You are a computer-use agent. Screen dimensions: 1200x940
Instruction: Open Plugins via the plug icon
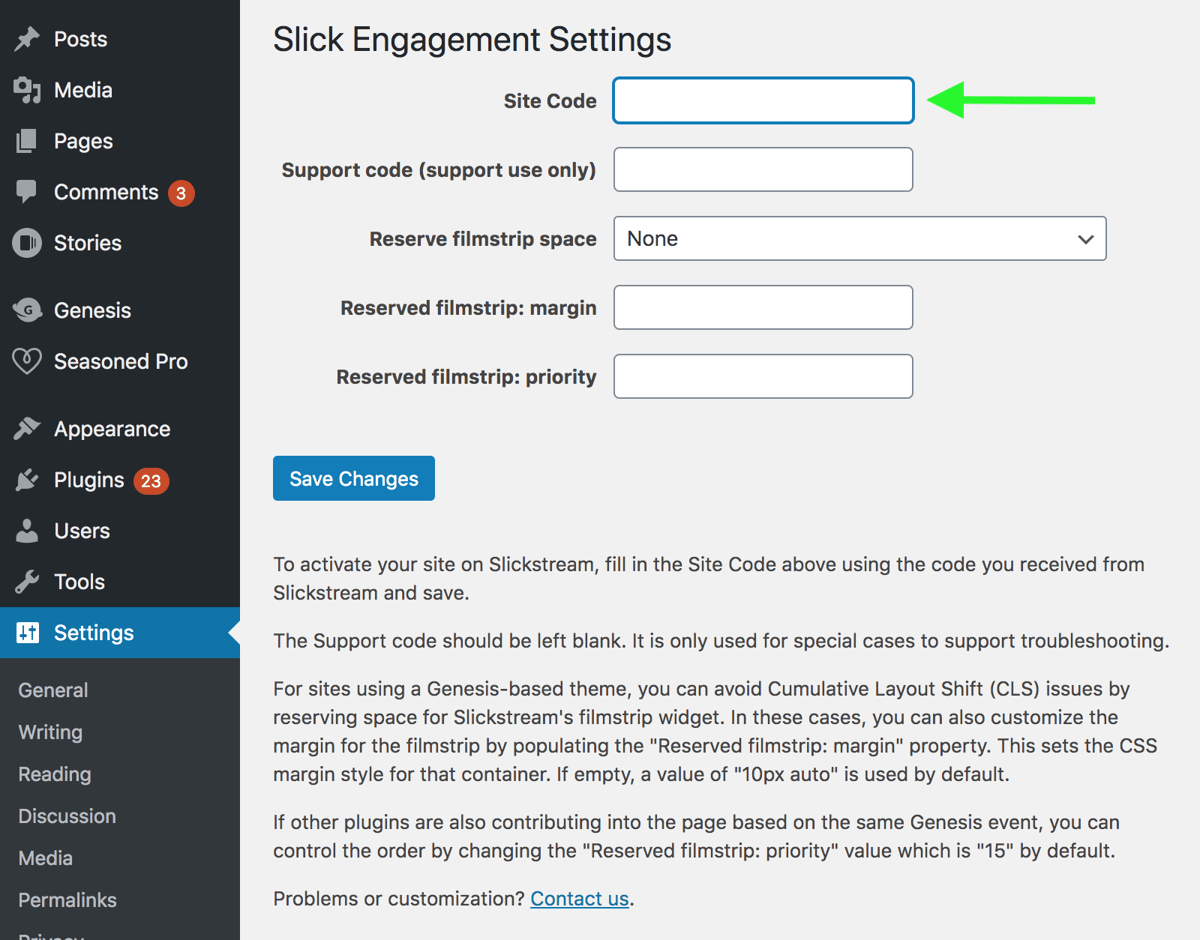point(27,480)
